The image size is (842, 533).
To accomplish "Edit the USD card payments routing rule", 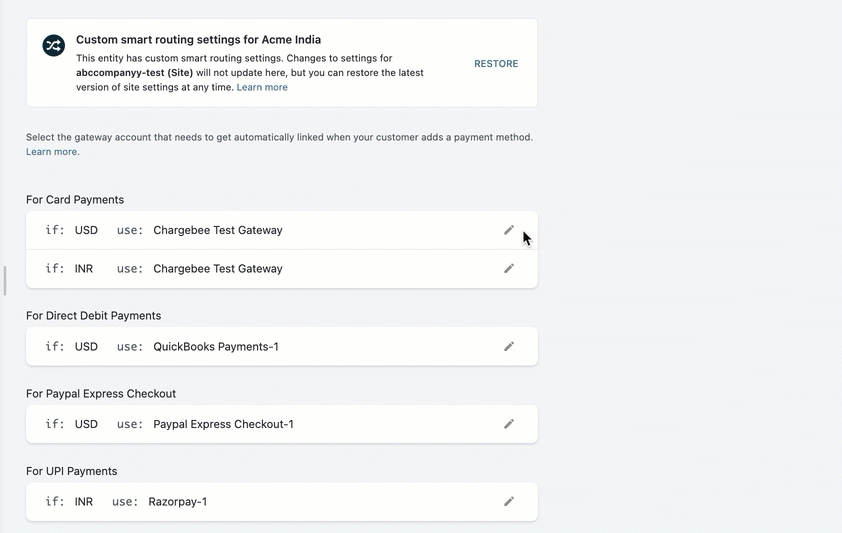I will [x=509, y=230].
